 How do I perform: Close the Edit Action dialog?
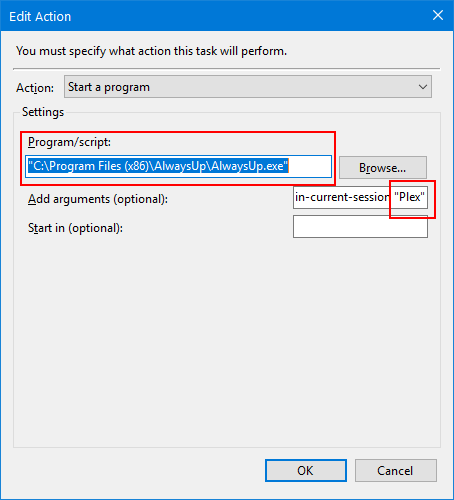click(438, 15)
